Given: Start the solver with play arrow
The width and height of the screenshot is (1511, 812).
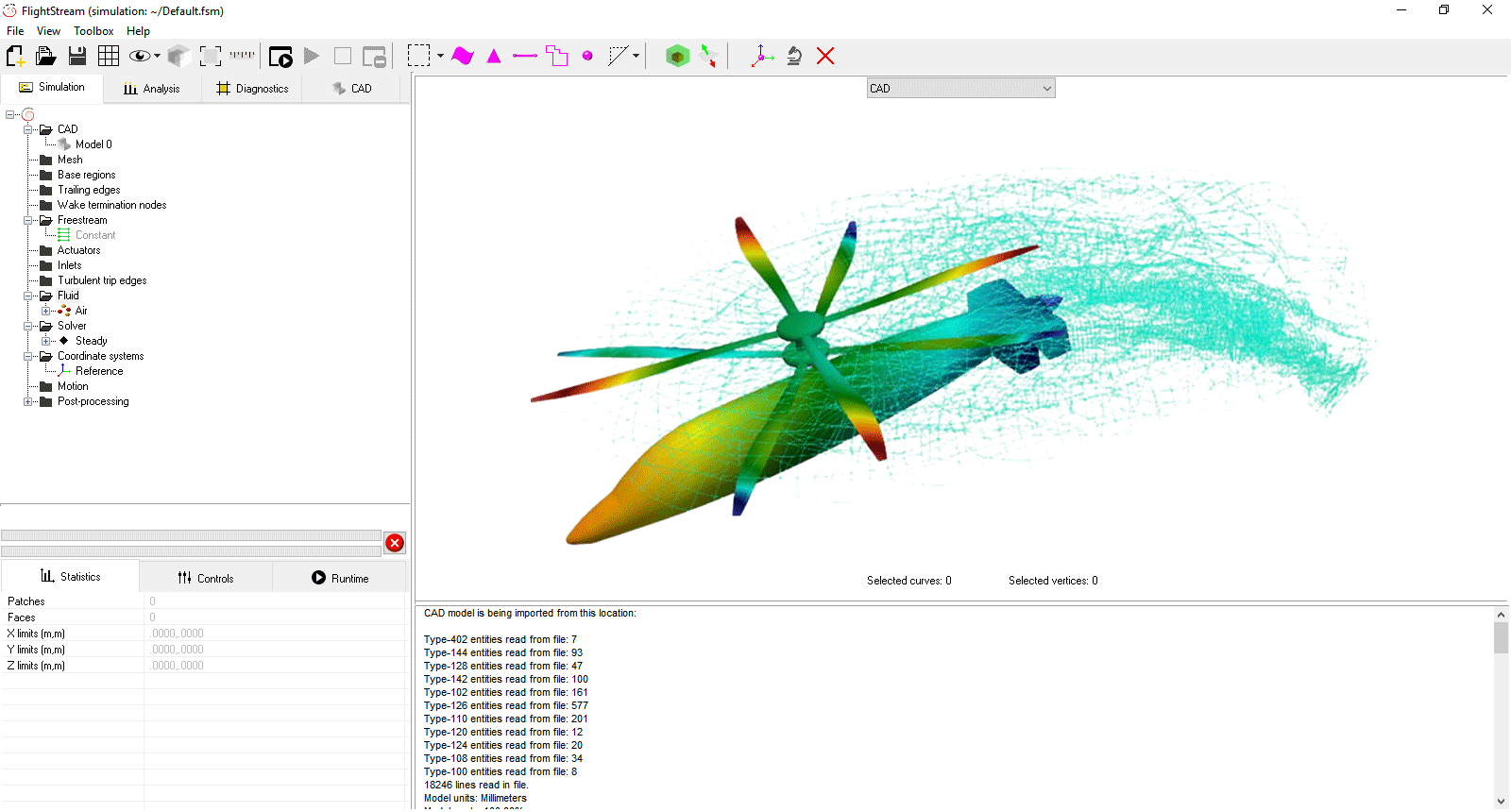Looking at the screenshot, I should (x=312, y=56).
